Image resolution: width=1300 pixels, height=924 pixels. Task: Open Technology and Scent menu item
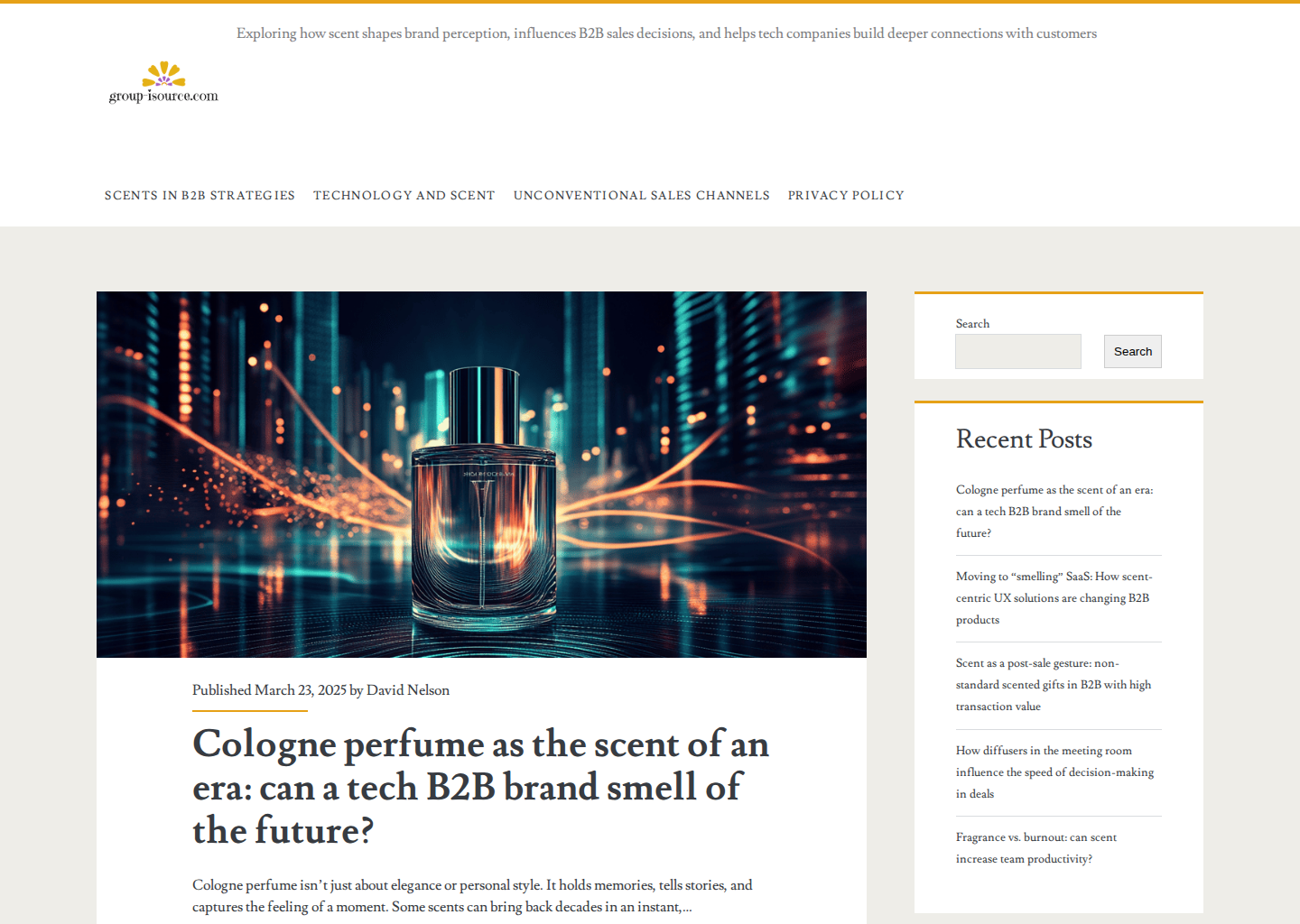(404, 196)
